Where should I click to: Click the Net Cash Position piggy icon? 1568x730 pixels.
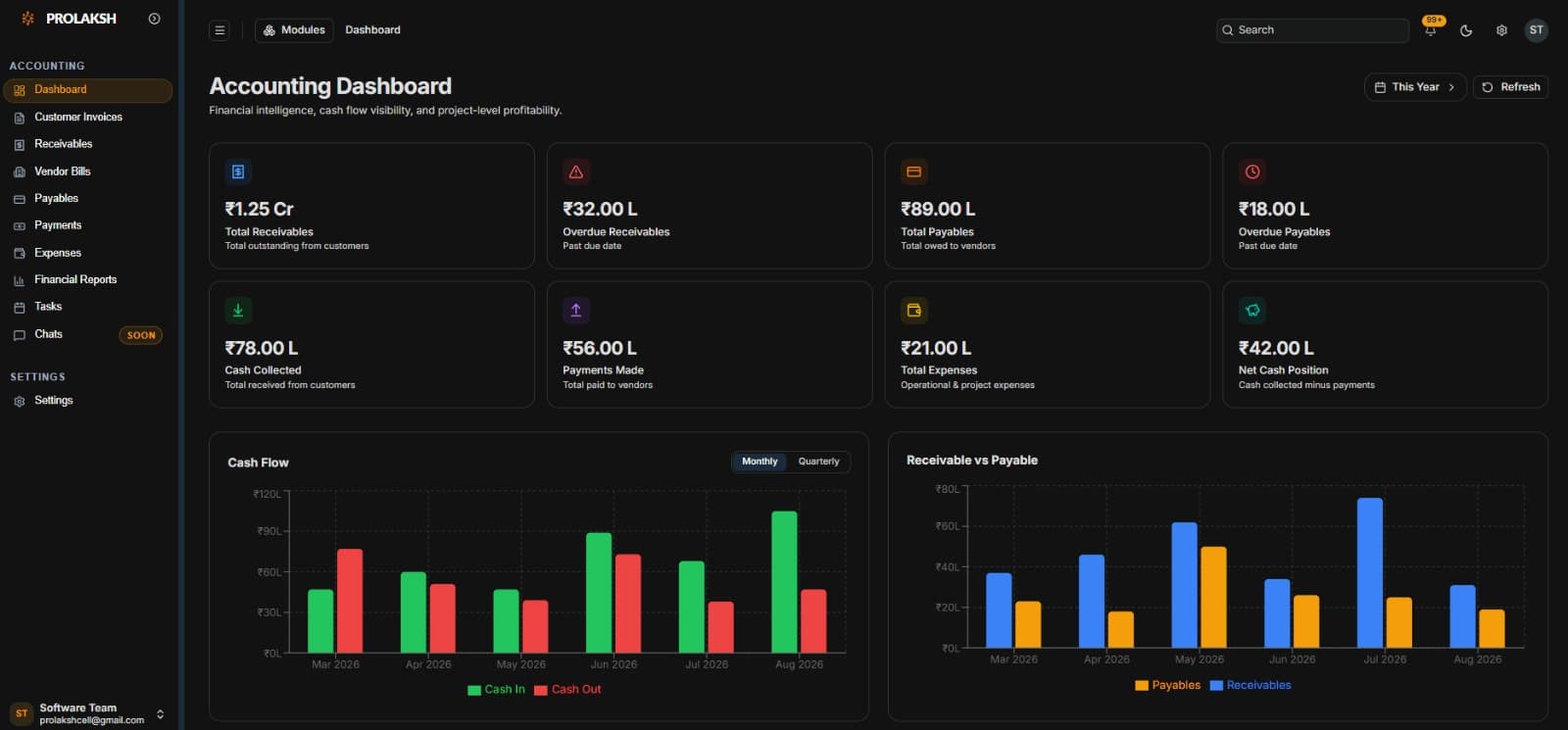tap(1252, 310)
